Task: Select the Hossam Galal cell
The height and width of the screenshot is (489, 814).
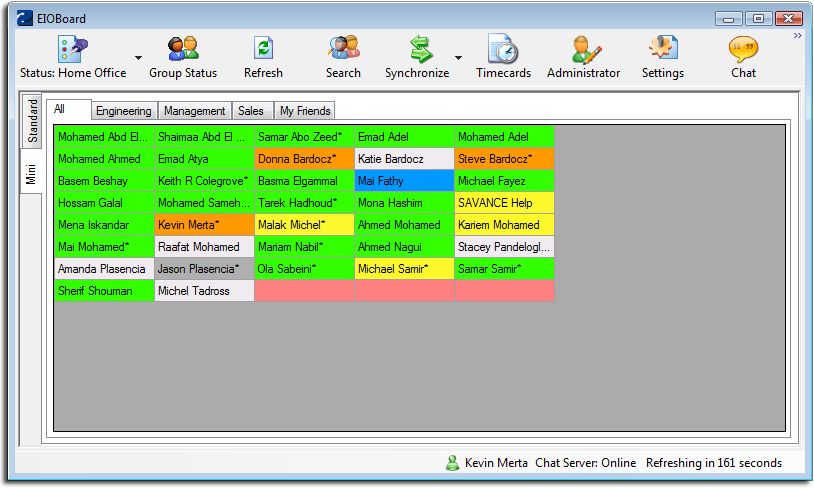Action: (104, 203)
